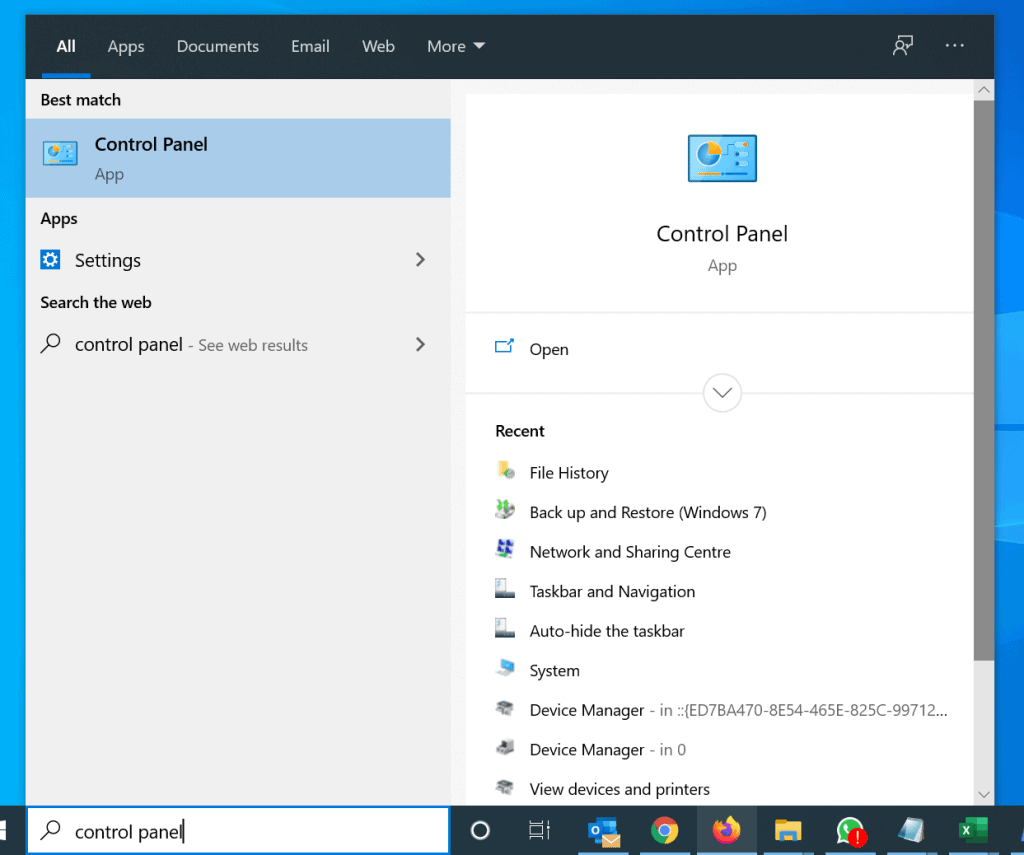1024x855 pixels.
Task: Open Device Manager - in 0
Action: click(x=607, y=750)
